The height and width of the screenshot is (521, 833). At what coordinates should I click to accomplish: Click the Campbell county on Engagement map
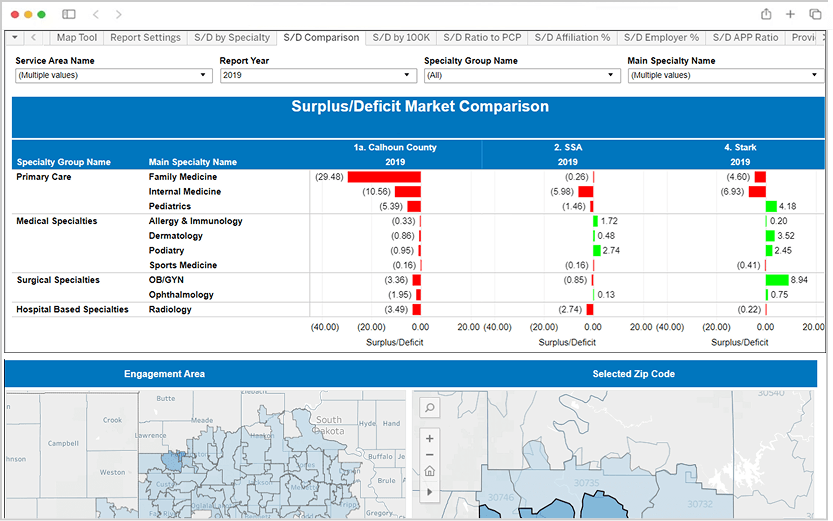point(63,443)
